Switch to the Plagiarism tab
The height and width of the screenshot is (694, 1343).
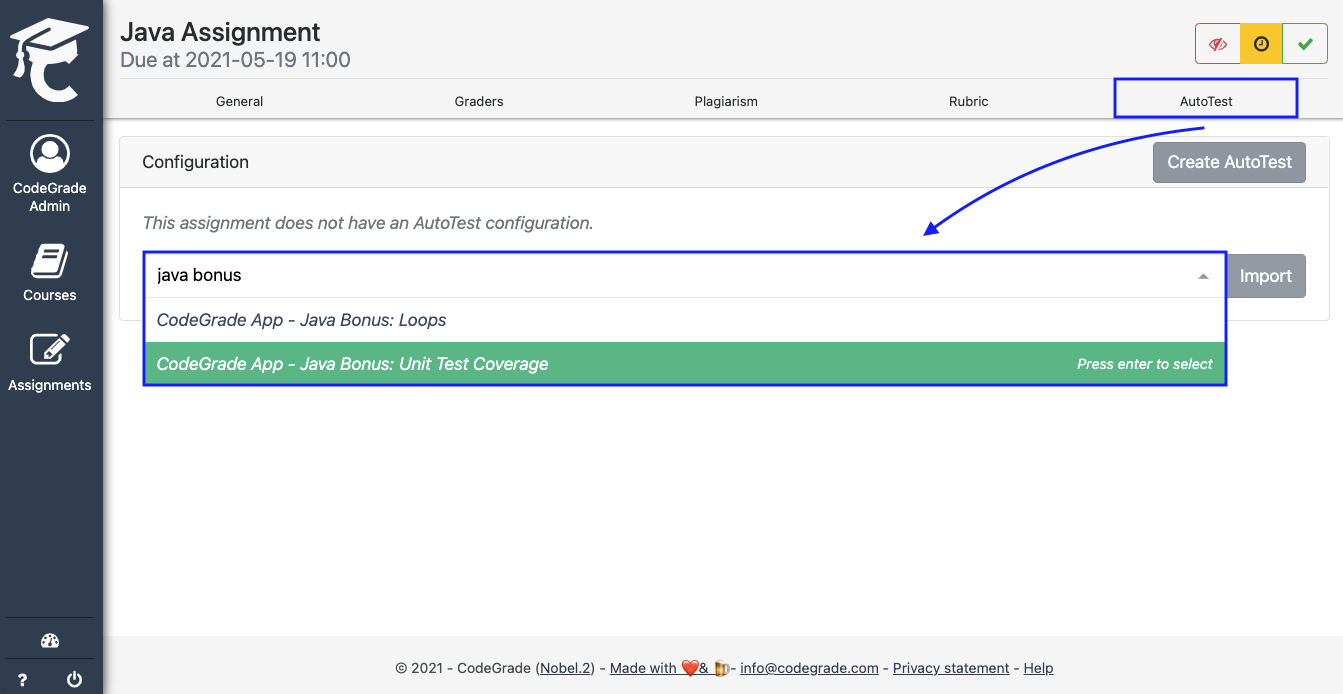point(726,101)
